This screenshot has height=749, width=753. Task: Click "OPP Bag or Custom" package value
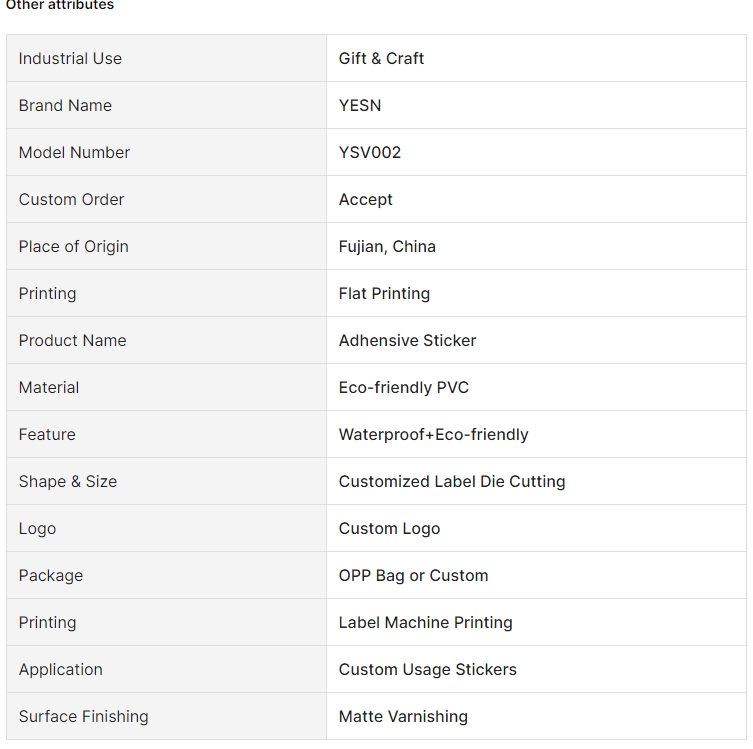click(x=413, y=575)
